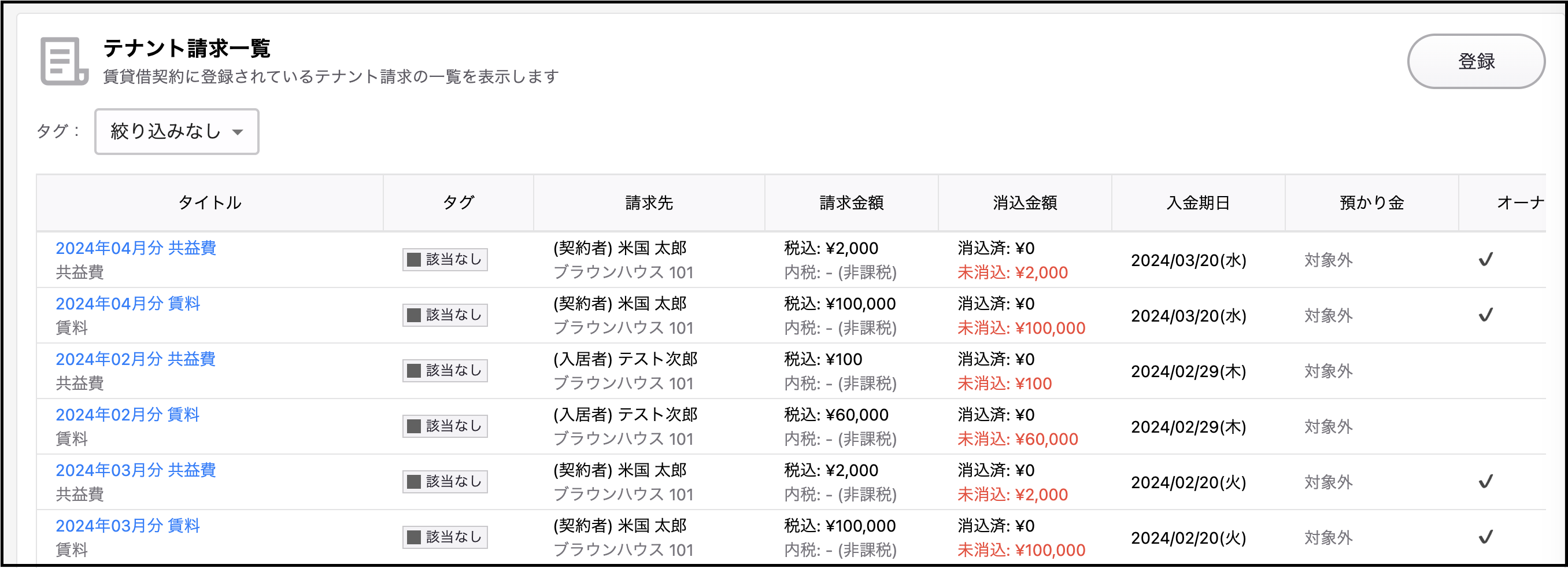Click 対象外 in 2024年02月分 賃料 row
1568x568 pixels.
coord(1328,427)
